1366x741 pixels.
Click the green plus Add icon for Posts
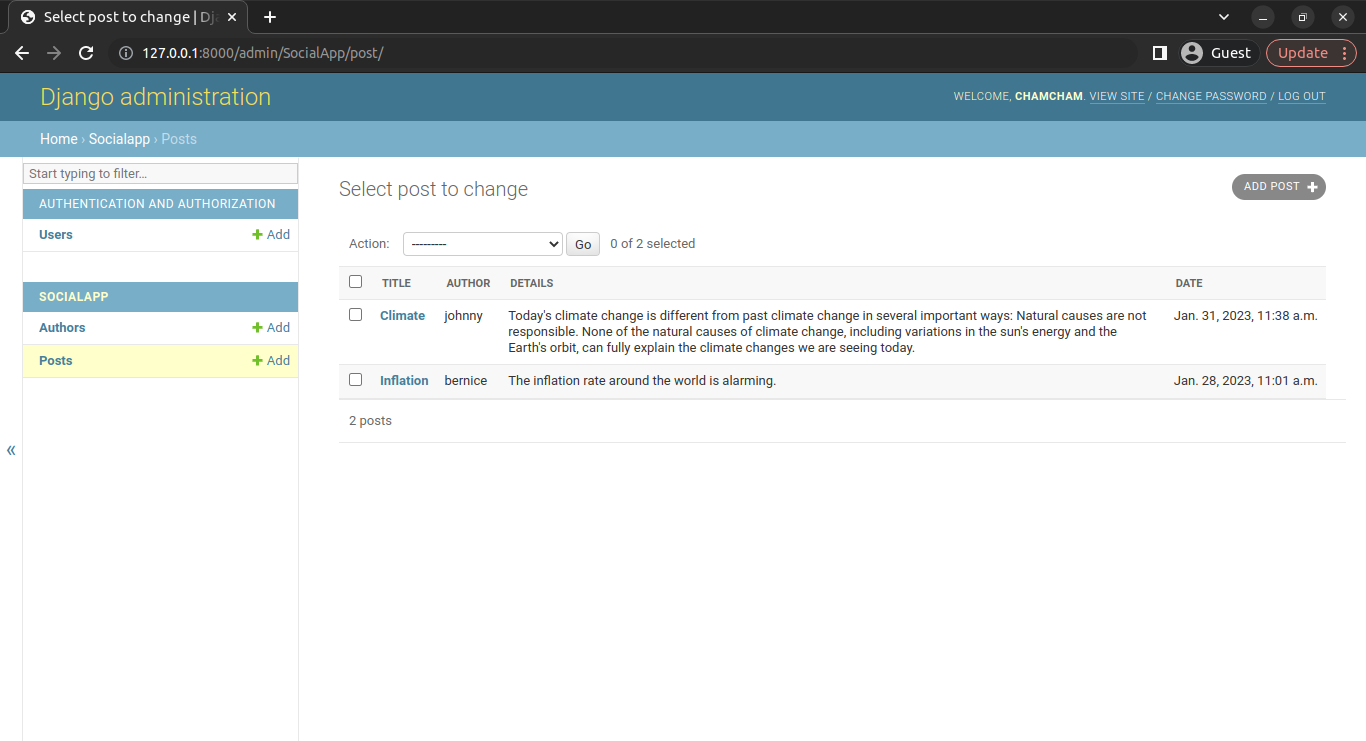[258, 361]
